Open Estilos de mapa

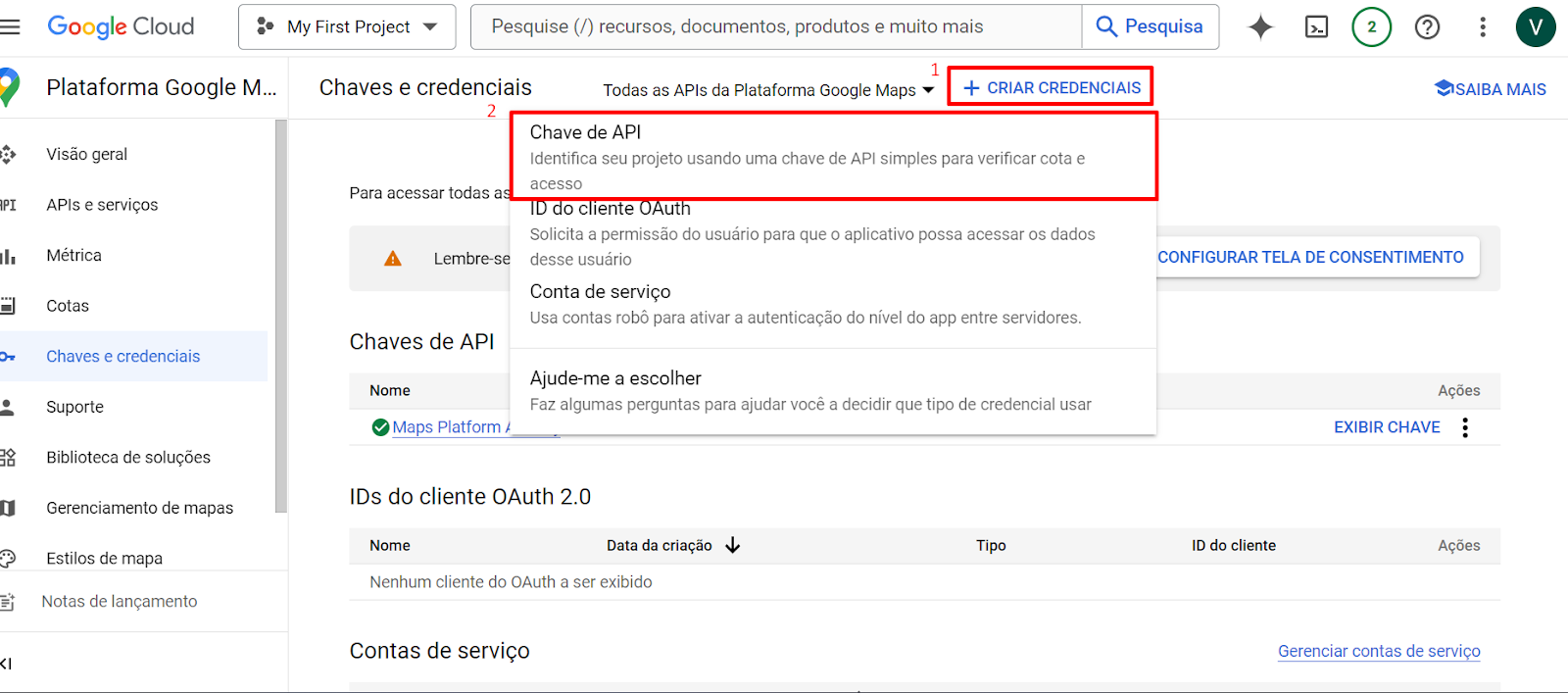coord(104,558)
